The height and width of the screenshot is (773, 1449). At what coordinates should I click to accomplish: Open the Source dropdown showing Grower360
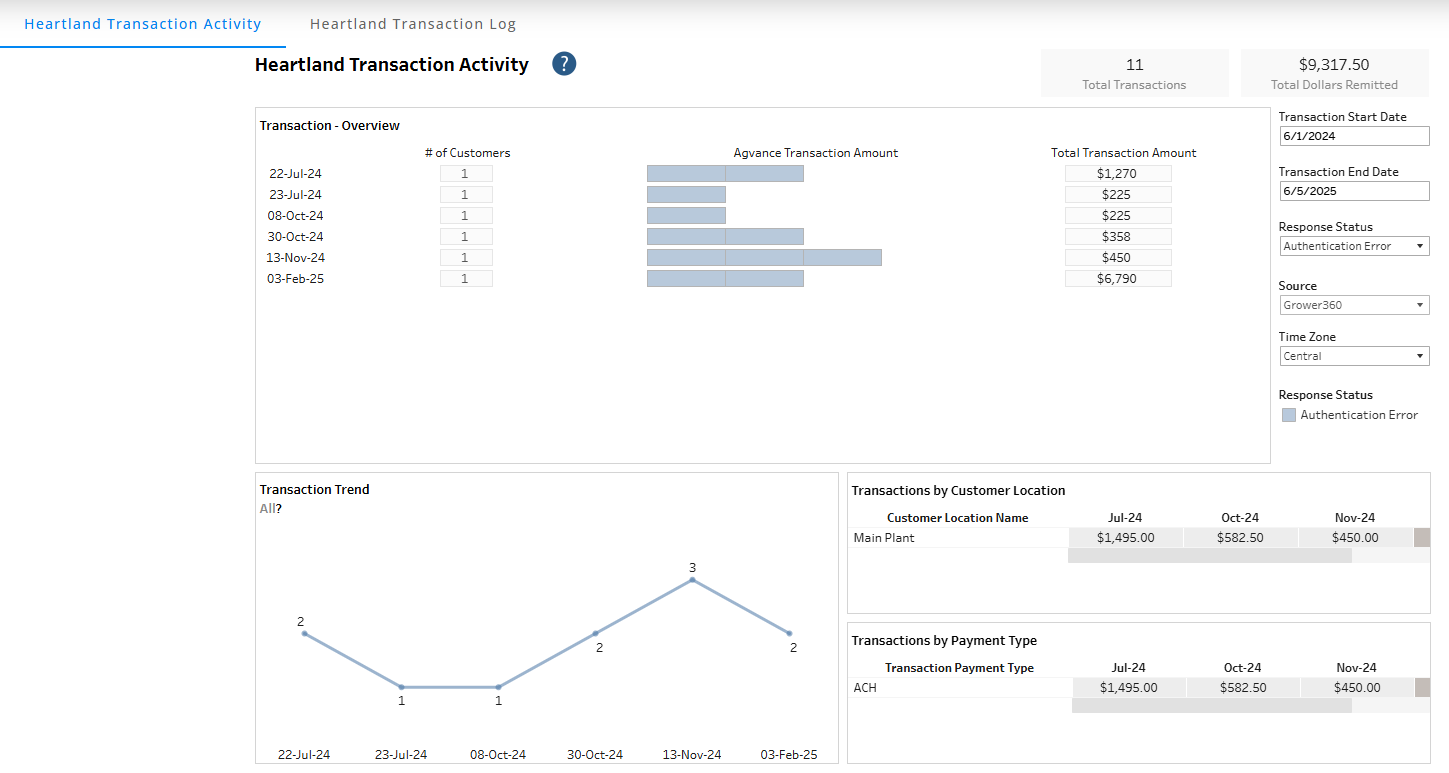click(x=1355, y=305)
